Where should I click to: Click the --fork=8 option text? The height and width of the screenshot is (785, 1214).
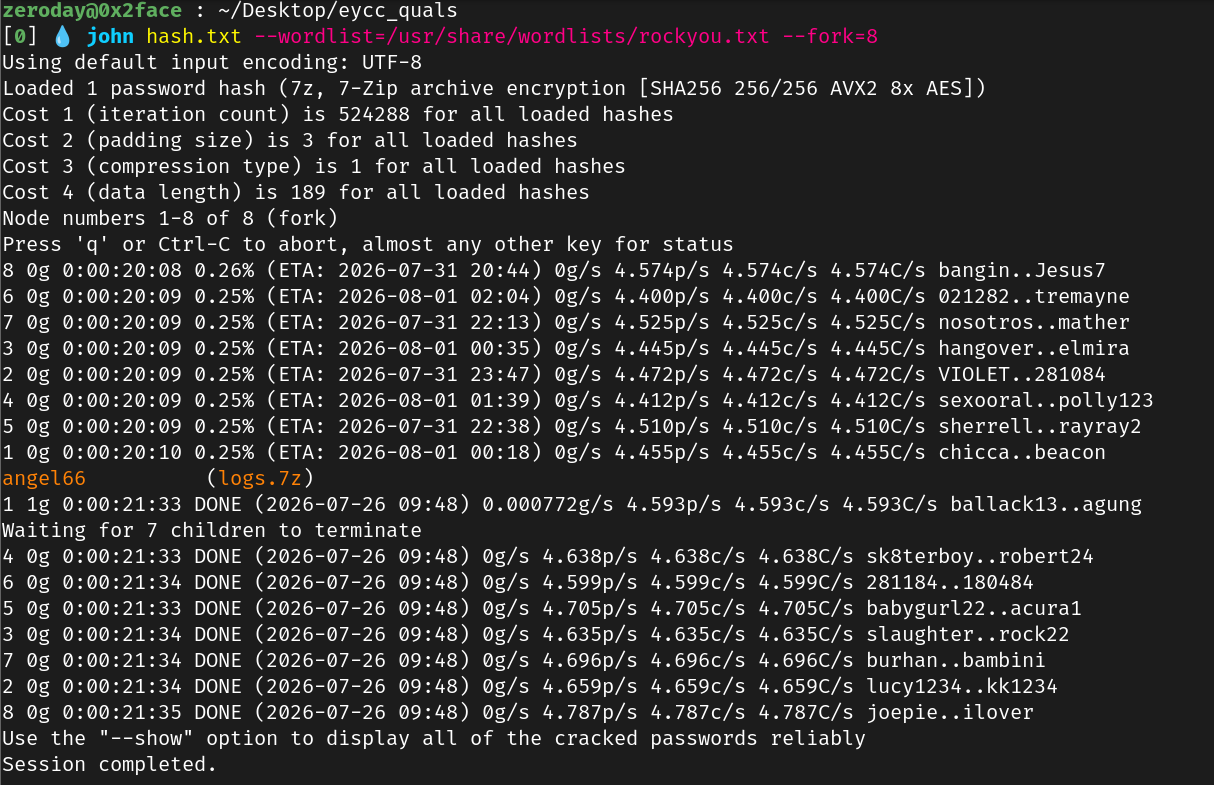point(830,37)
